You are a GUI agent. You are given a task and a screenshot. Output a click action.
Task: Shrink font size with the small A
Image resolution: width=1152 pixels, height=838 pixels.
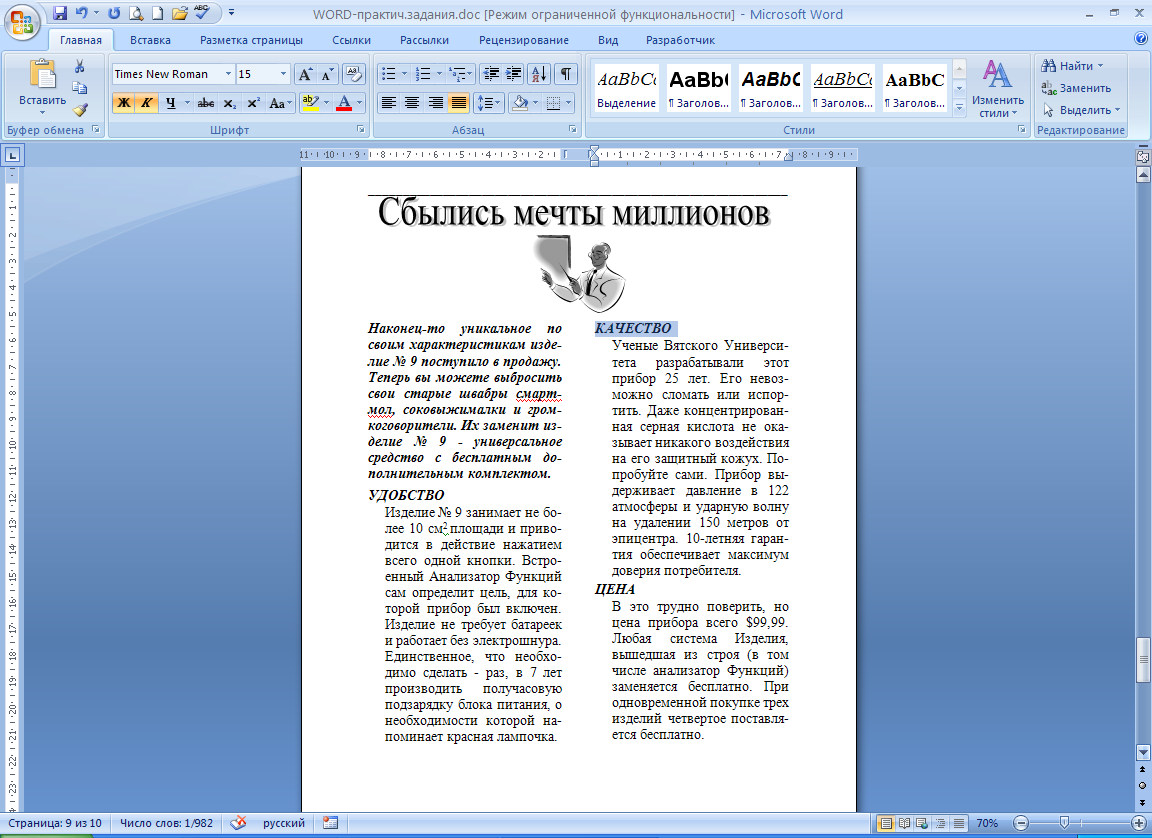(327, 74)
